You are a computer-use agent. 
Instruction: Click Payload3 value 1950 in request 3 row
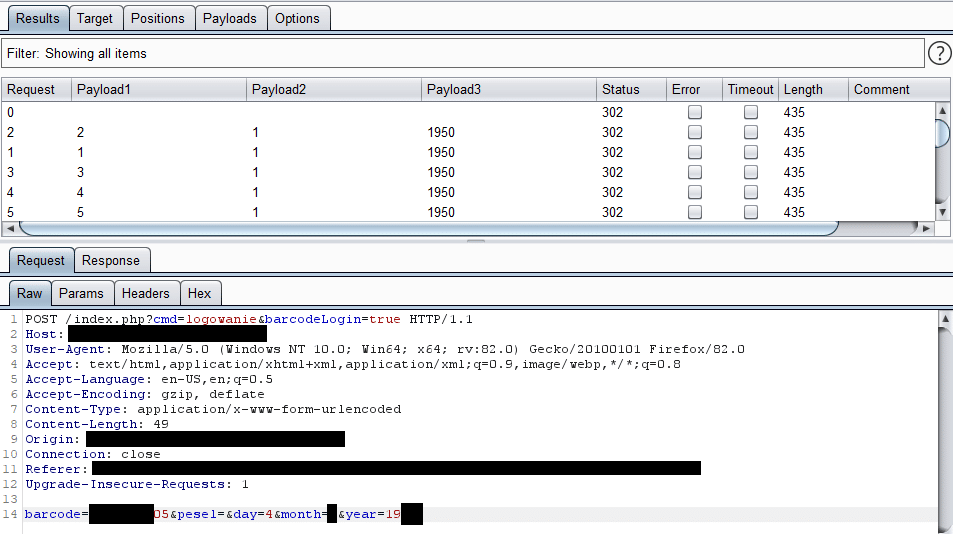[441, 173]
